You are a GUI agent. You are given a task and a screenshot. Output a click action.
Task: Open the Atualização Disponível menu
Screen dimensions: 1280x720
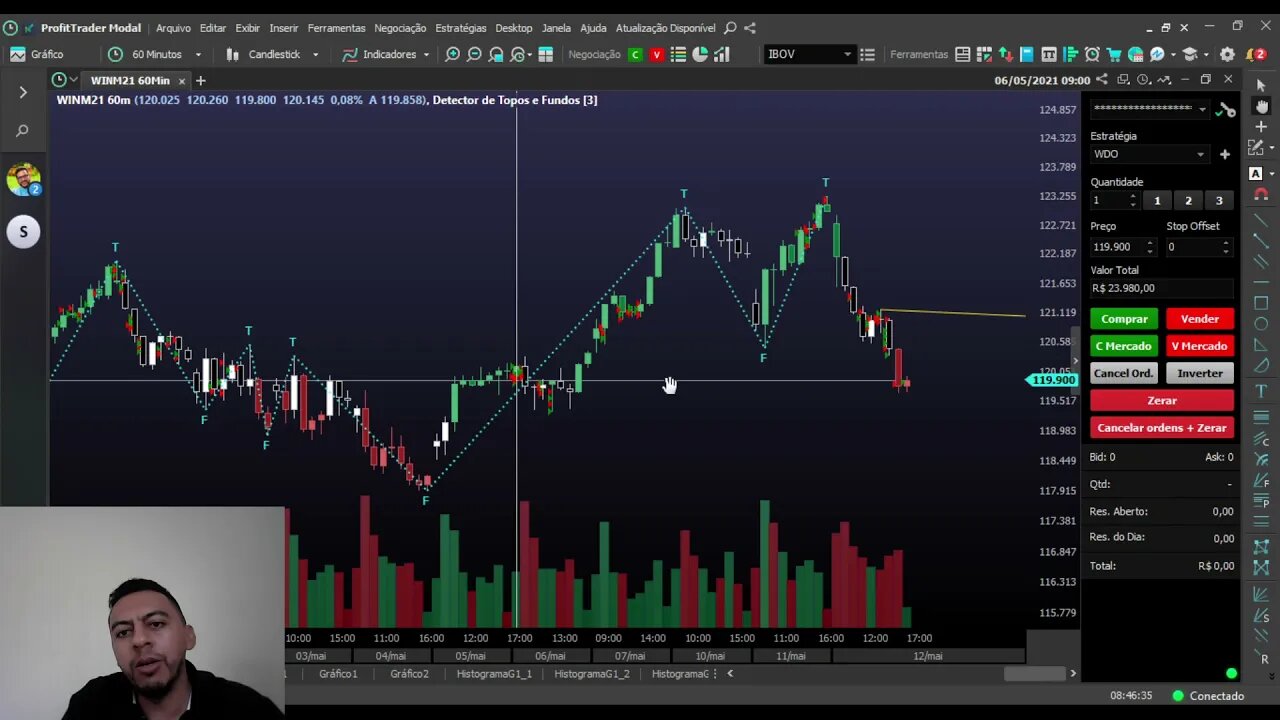pos(665,28)
